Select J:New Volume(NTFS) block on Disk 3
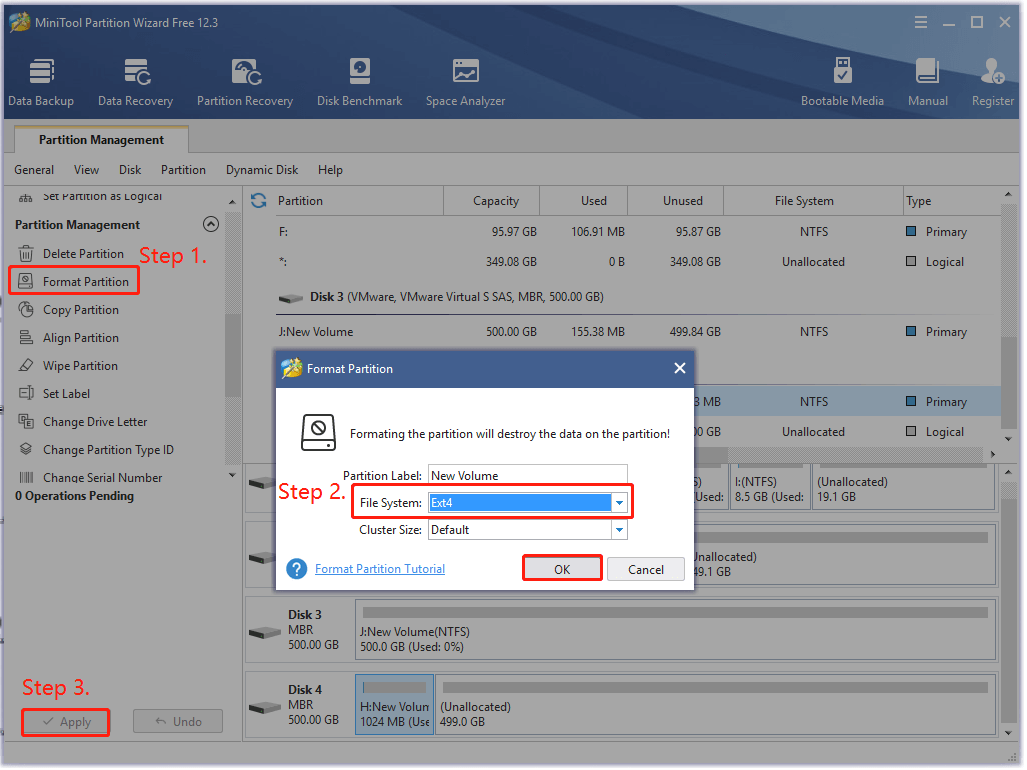The width and height of the screenshot is (1027, 770). tap(675, 631)
